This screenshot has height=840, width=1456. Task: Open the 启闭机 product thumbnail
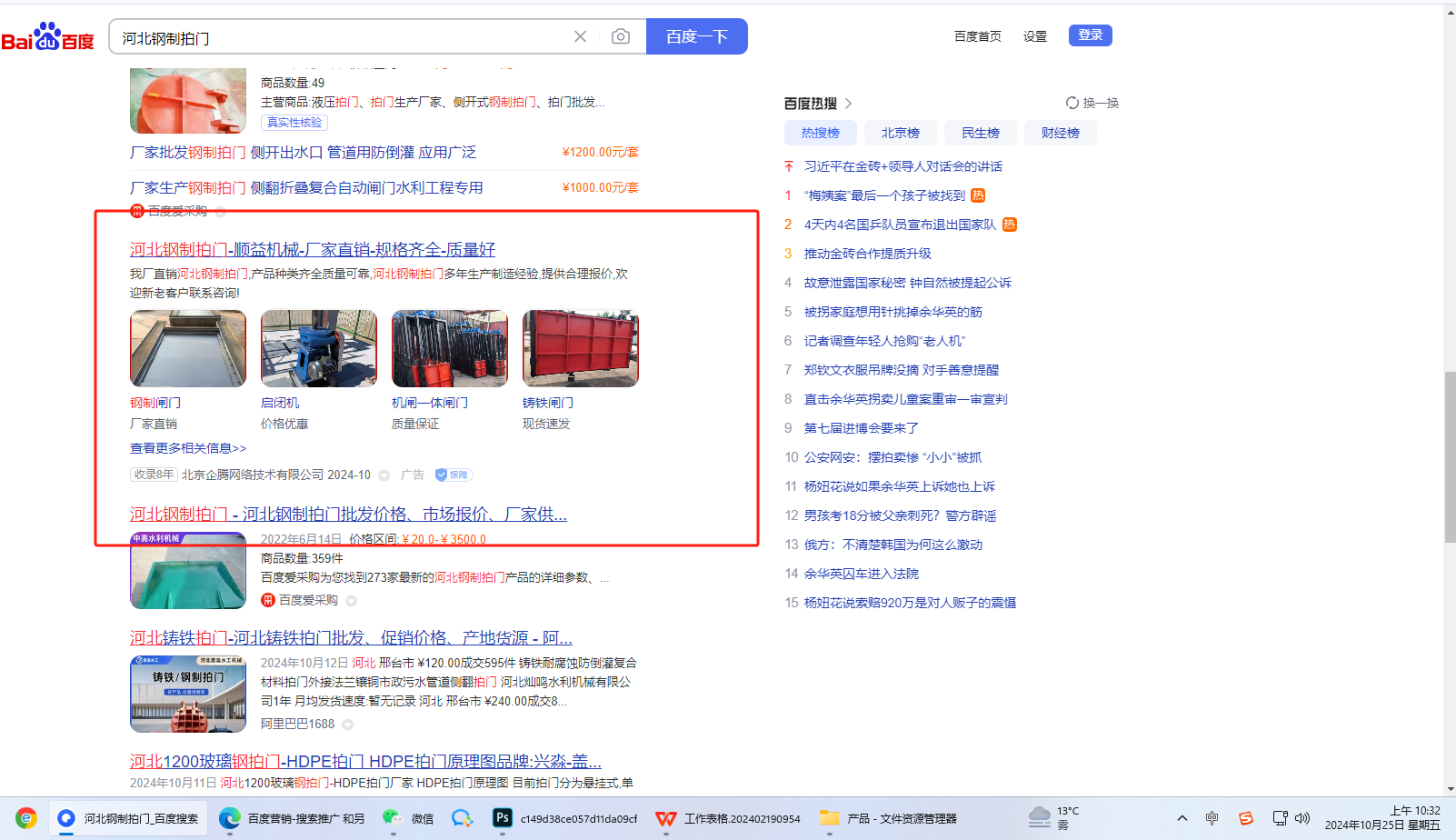[319, 349]
